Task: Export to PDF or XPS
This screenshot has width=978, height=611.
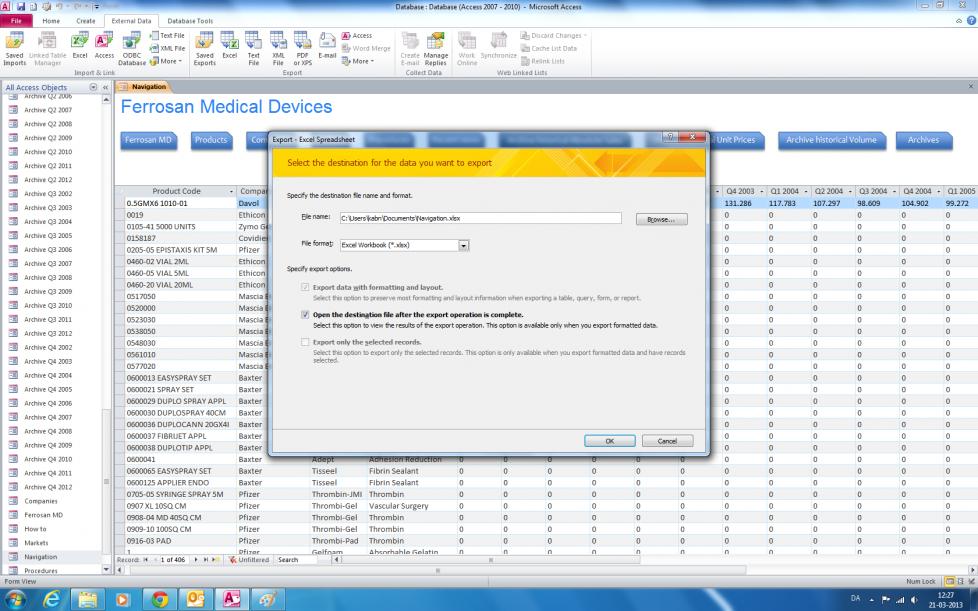Action: pyautogui.click(x=303, y=49)
